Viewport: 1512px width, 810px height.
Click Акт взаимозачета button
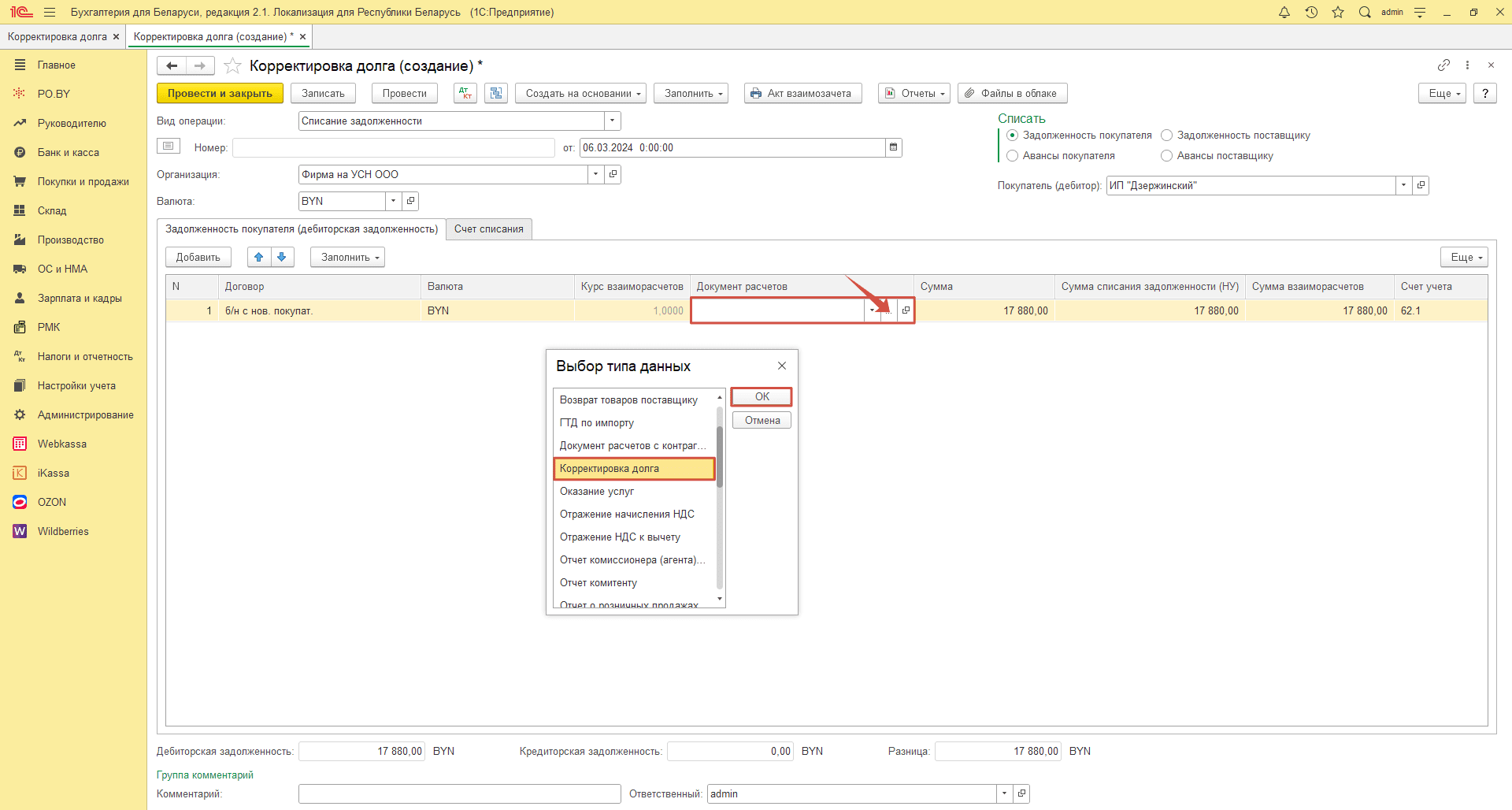click(803, 93)
